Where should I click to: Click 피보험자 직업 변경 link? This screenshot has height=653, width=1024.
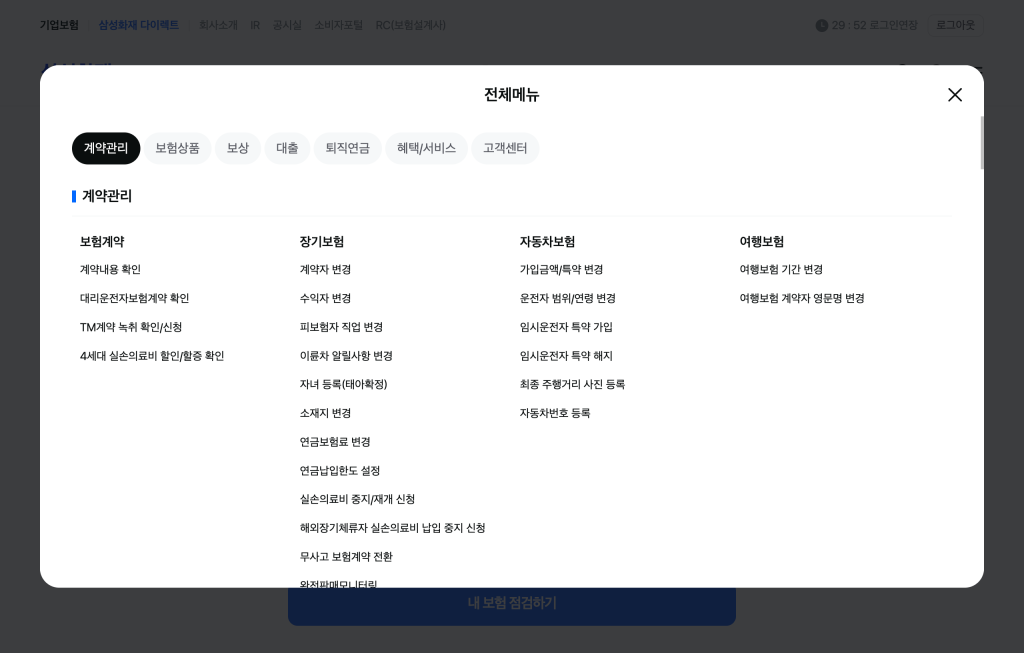click(x=341, y=328)
